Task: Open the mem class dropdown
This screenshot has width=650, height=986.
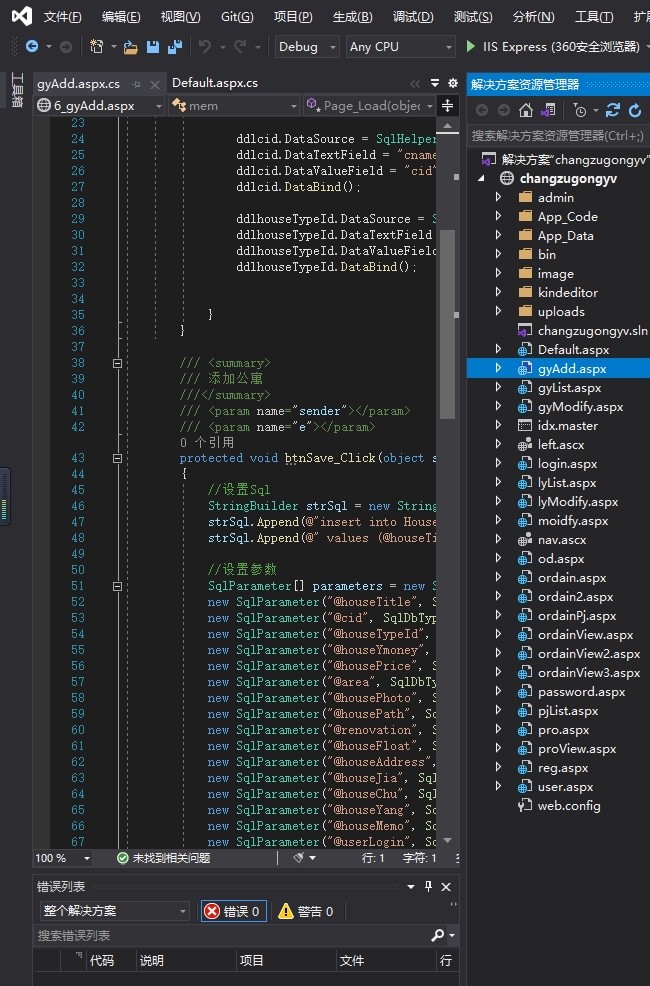Action: tap(233, 106)
